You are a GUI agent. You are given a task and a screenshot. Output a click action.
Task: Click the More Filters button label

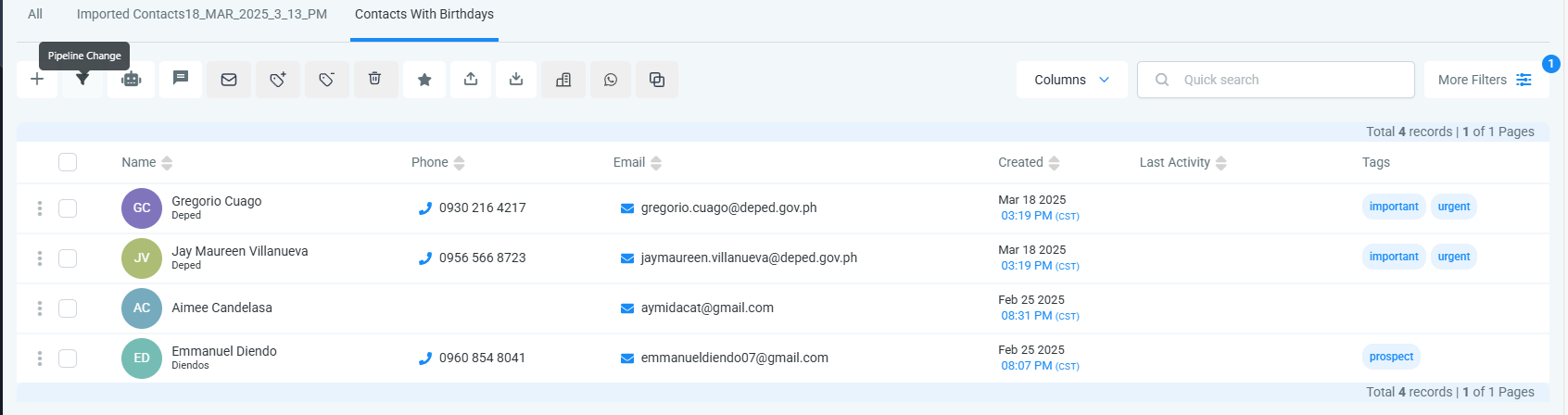coord(1473,80)
